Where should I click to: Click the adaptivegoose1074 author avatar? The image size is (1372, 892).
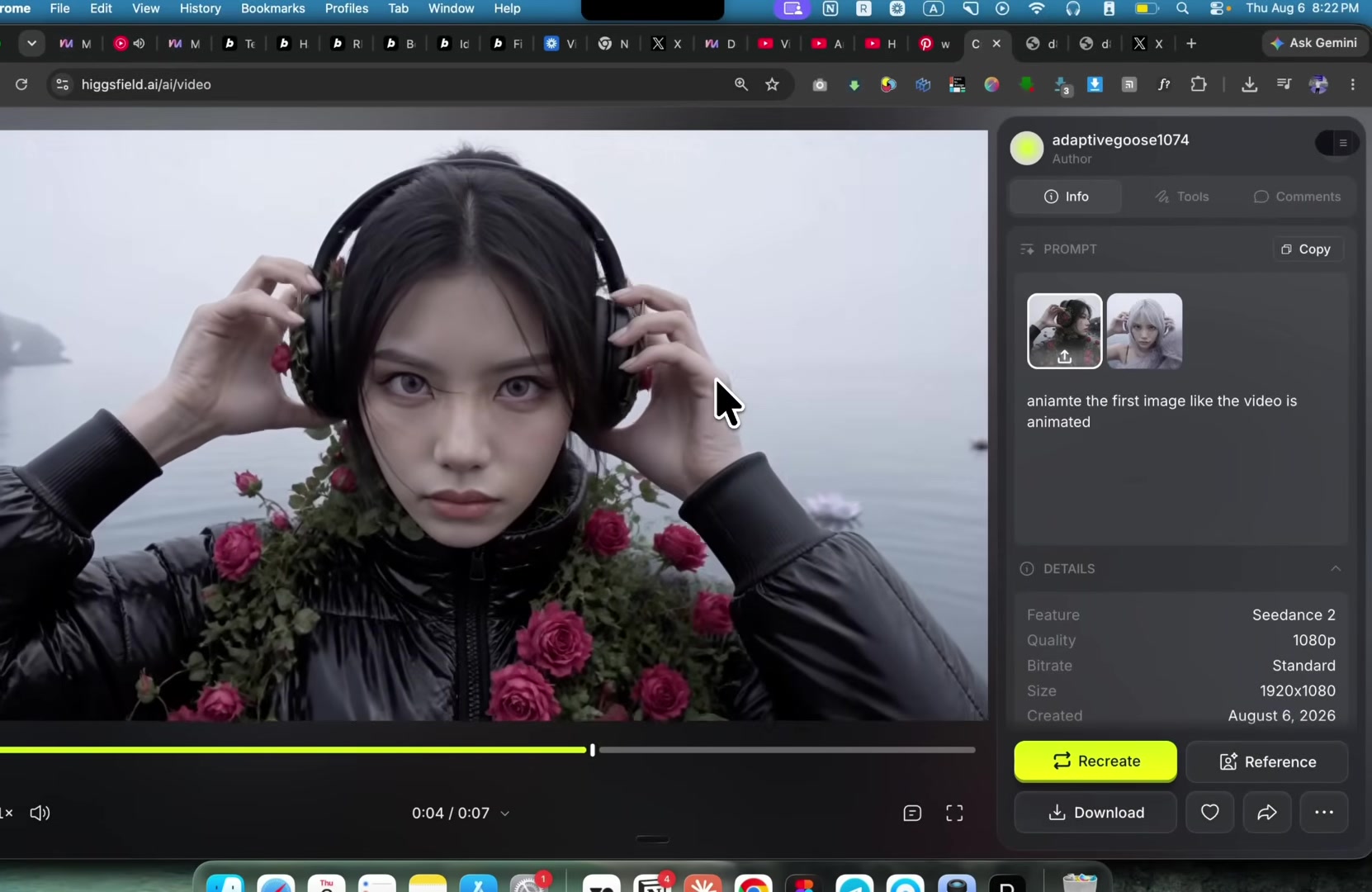point(1027,149)
